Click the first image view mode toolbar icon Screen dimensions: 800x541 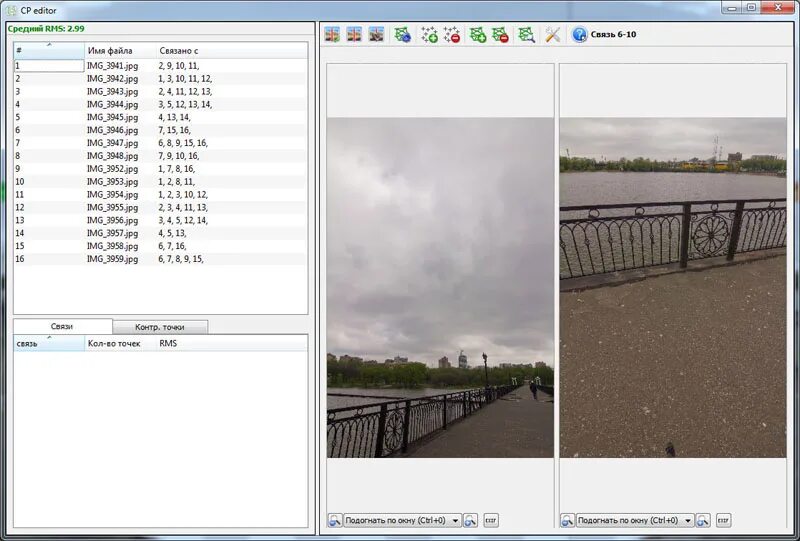coord(332,35)
